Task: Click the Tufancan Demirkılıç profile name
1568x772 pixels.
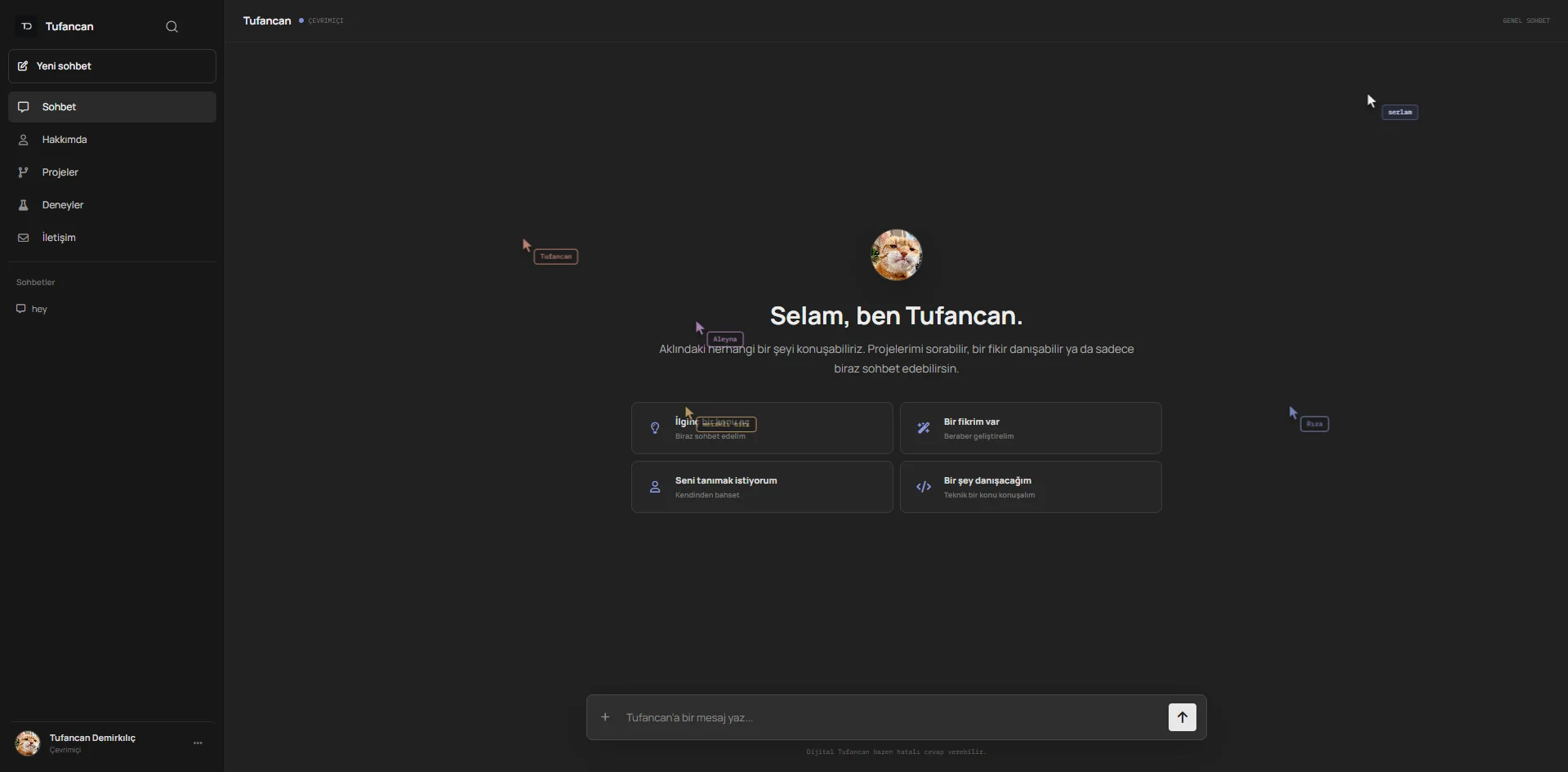Action: point(92,738)
